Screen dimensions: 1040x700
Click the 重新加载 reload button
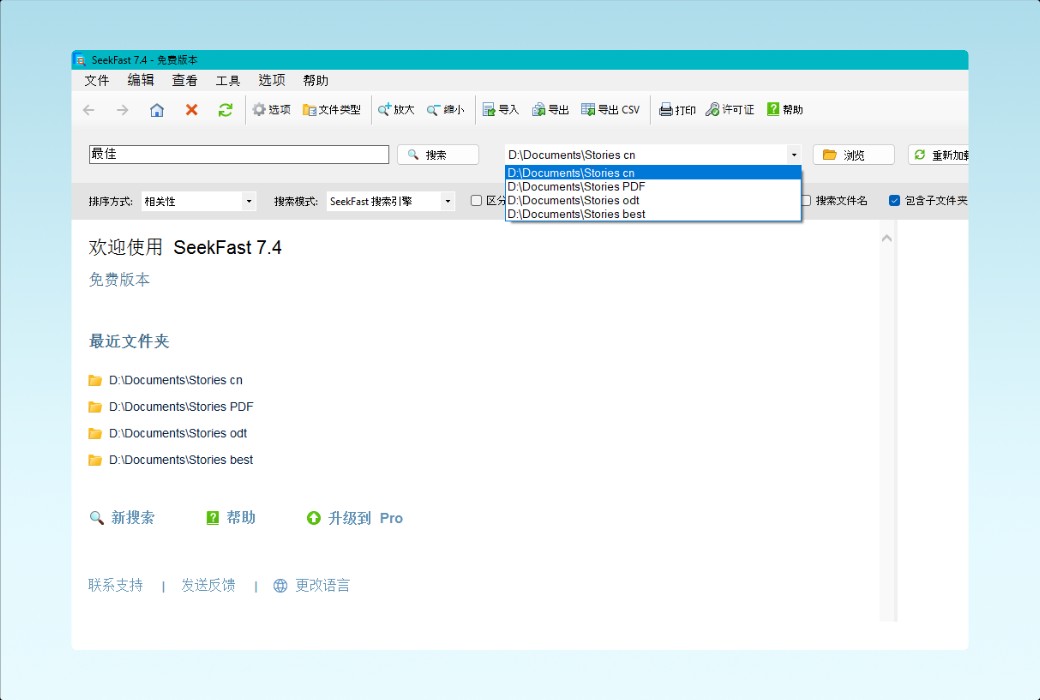[939, 155]
